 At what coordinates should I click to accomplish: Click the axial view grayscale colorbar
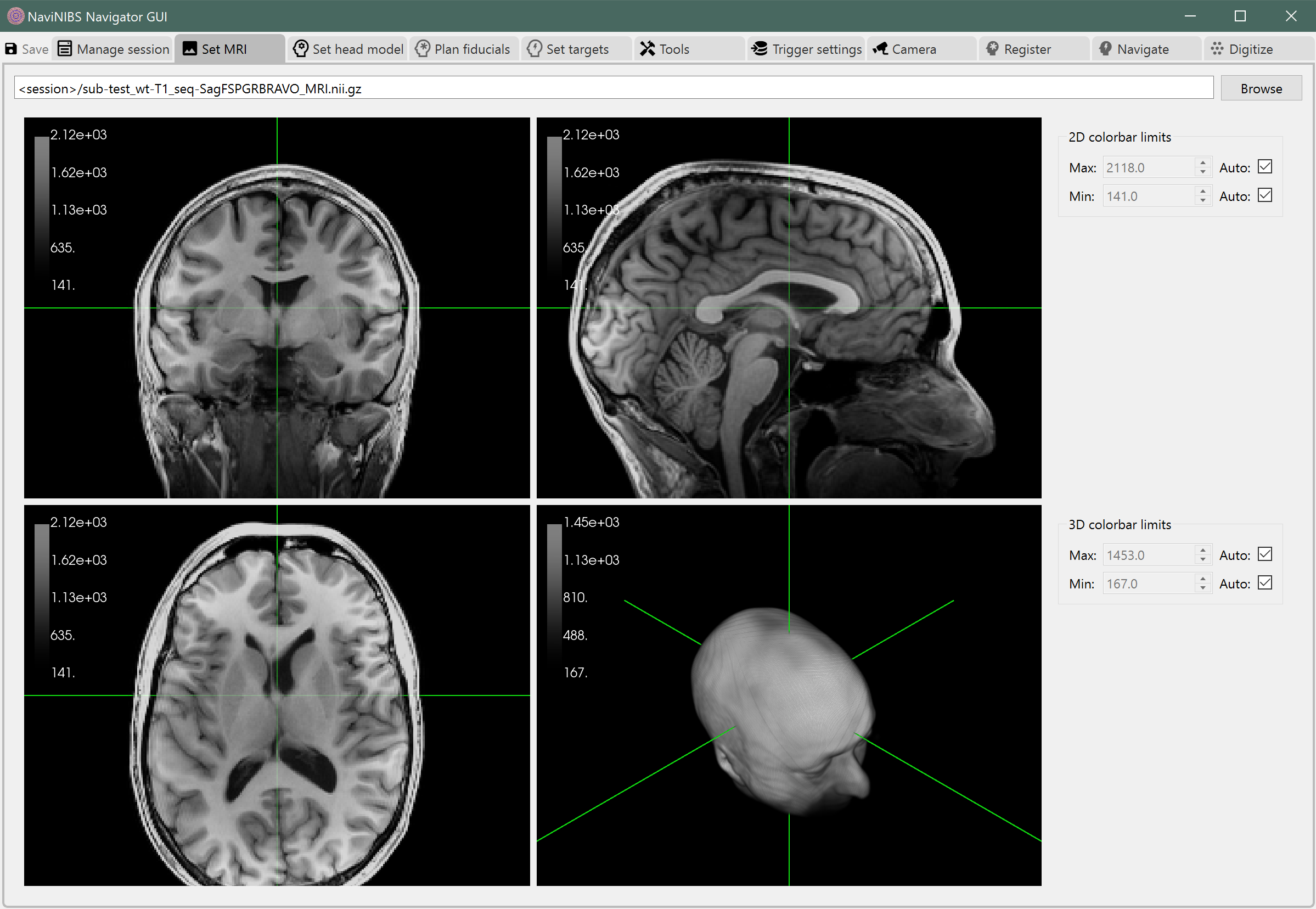pyautogui.click(x=42, y=597)
